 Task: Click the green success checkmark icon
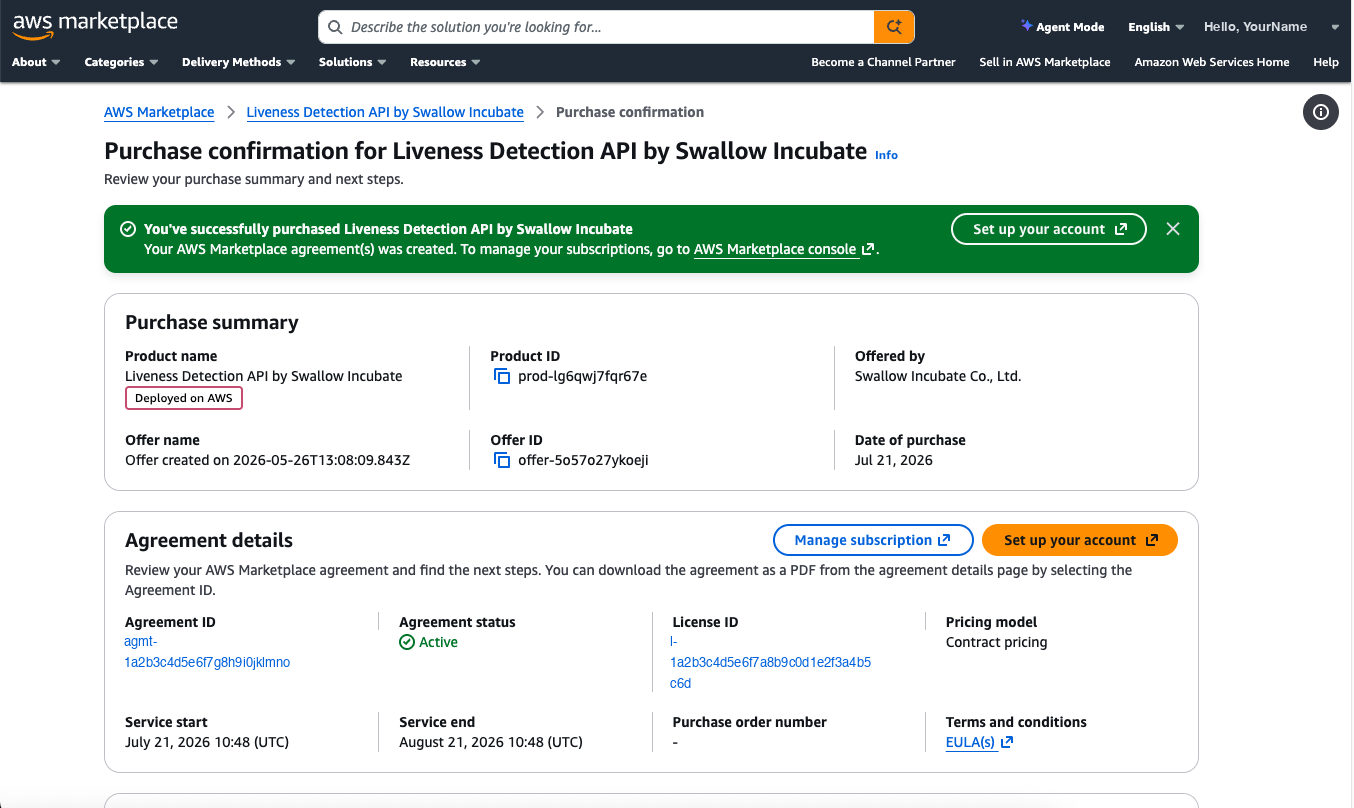[x=128, y=229]
